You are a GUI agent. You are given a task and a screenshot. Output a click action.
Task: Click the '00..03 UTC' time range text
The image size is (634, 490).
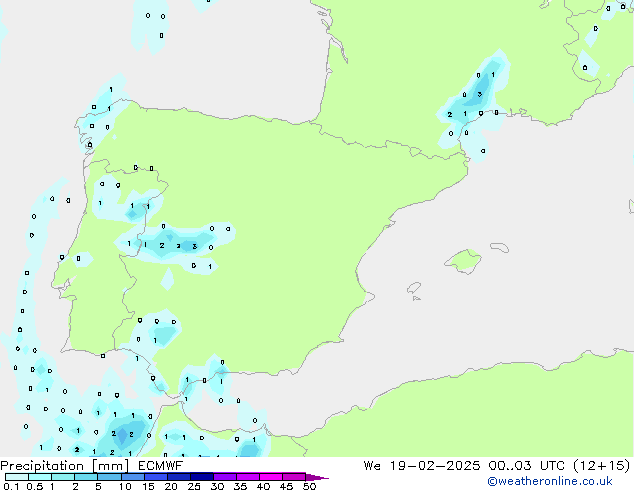click(526, 466)
